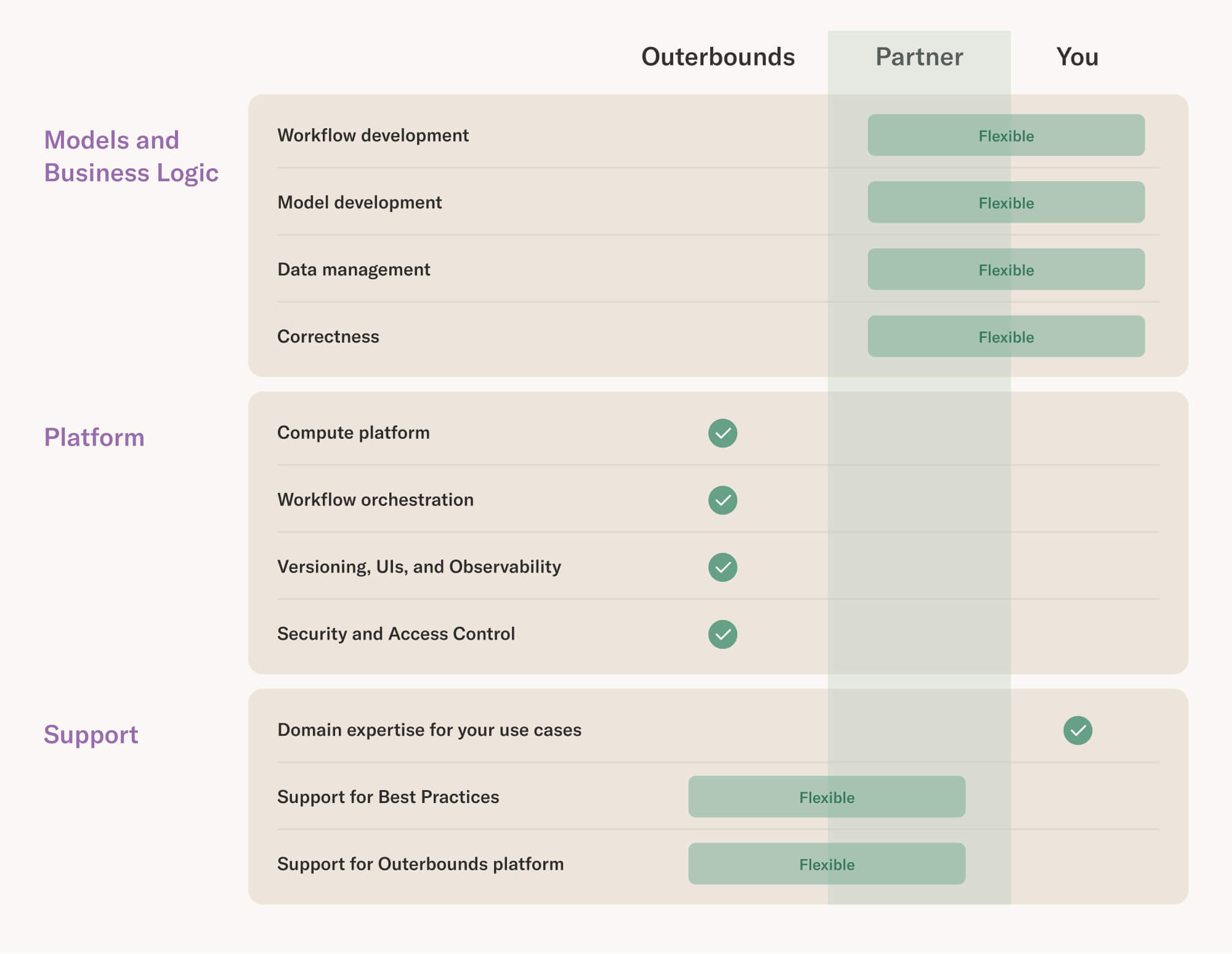The width and height of the screenshot is (1232, 954).
Task: Click the Versioning, UIs, and Observability label
Action: tap(419, 567)
